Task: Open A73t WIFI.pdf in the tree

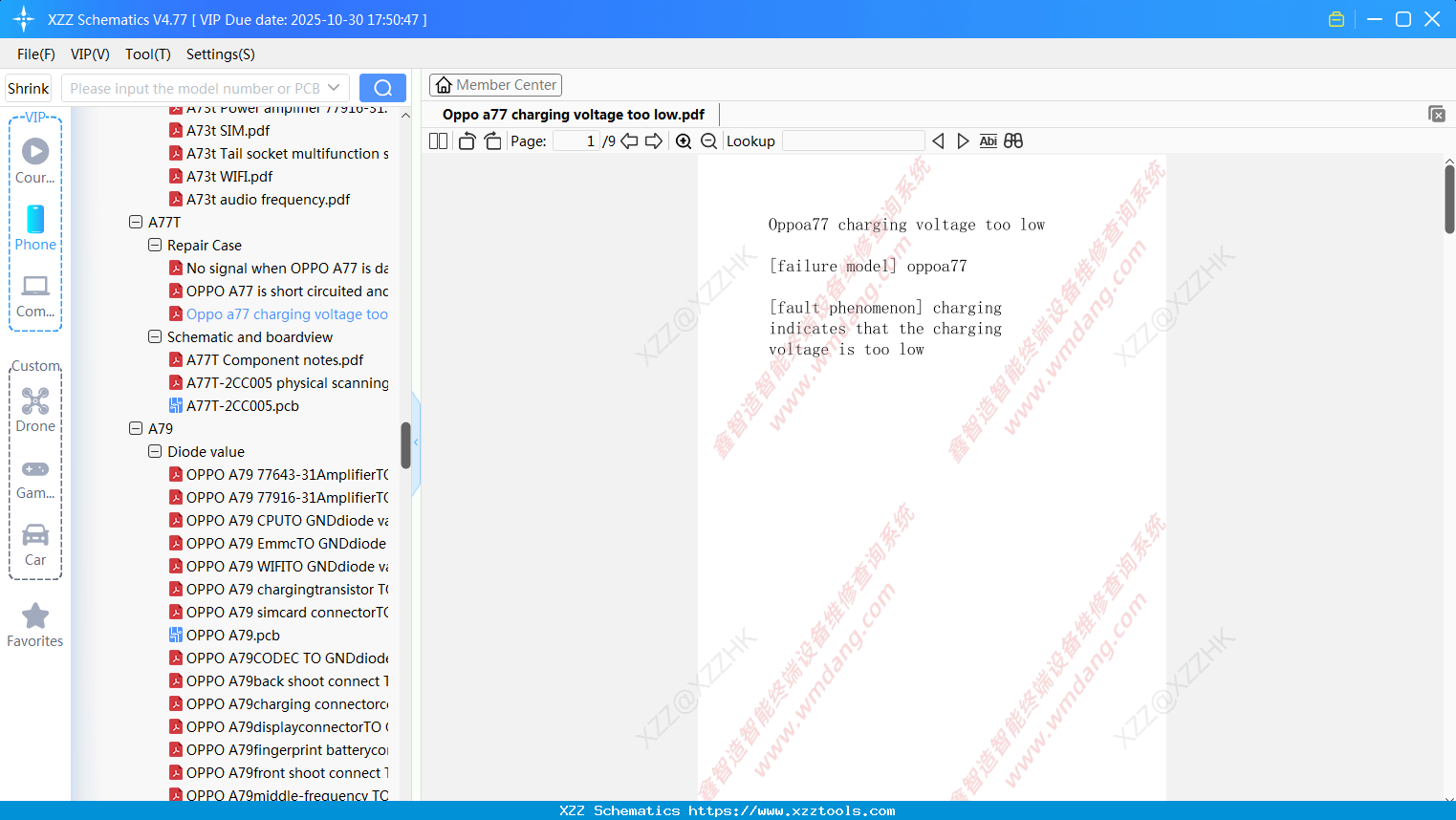Action: (x=229, y=177)
